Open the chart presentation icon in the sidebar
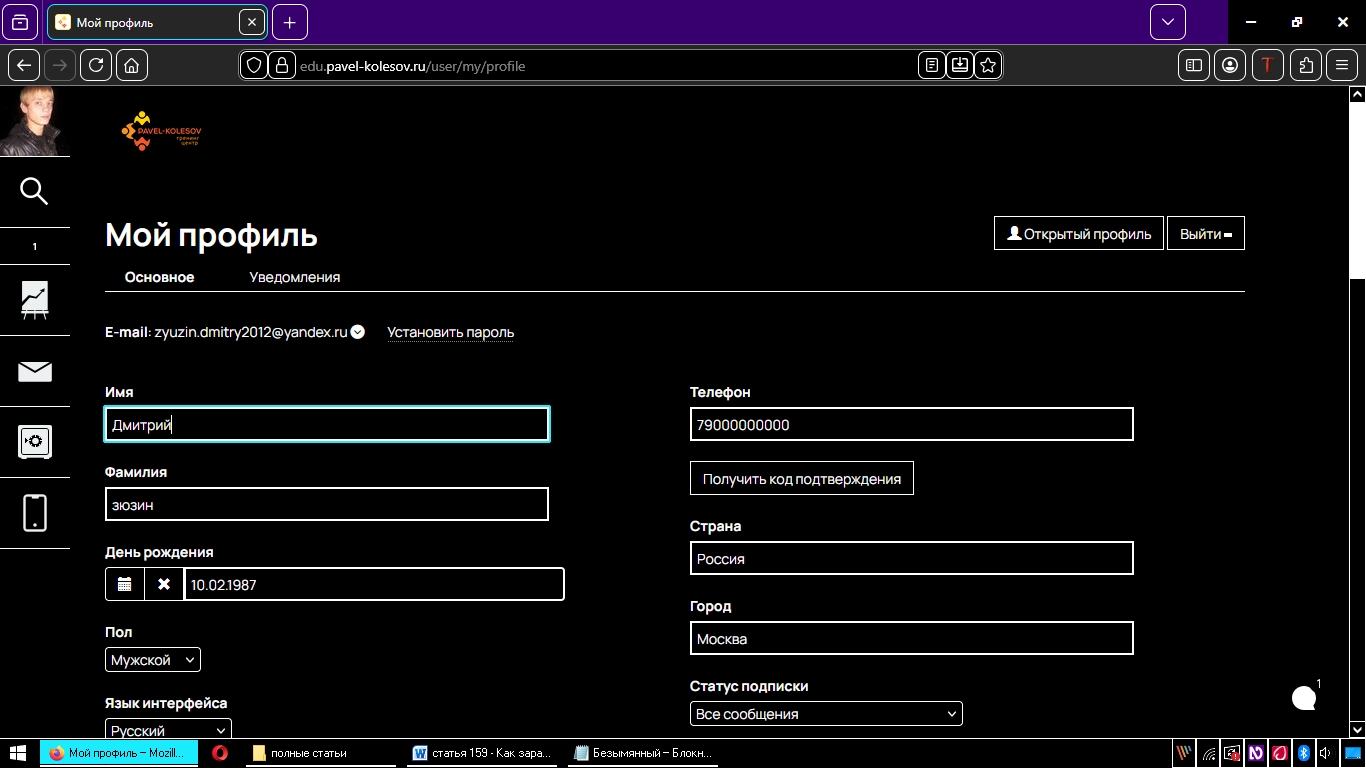This screenshot has width=1366, height=768. point(34,299)
